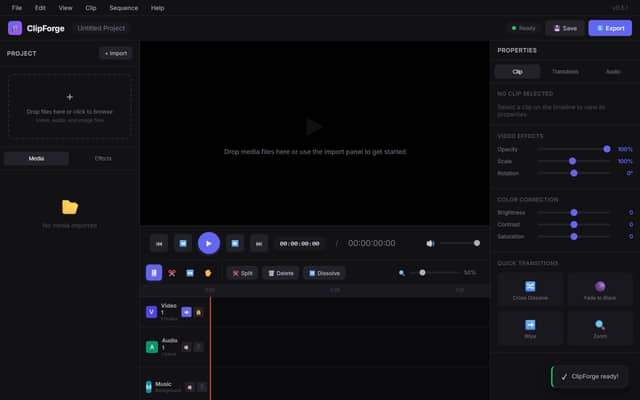Adjust the preview volume slider
Viewport: 640px width, 400px height.
[460, 243]
